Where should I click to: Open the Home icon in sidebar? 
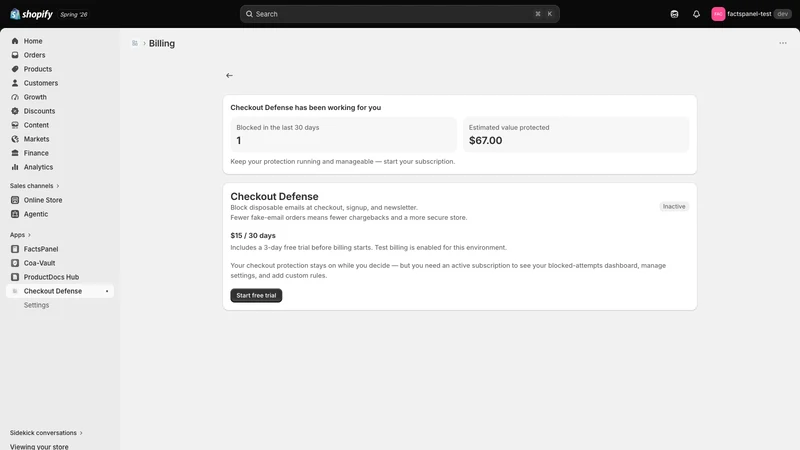(x=15, y=41)
